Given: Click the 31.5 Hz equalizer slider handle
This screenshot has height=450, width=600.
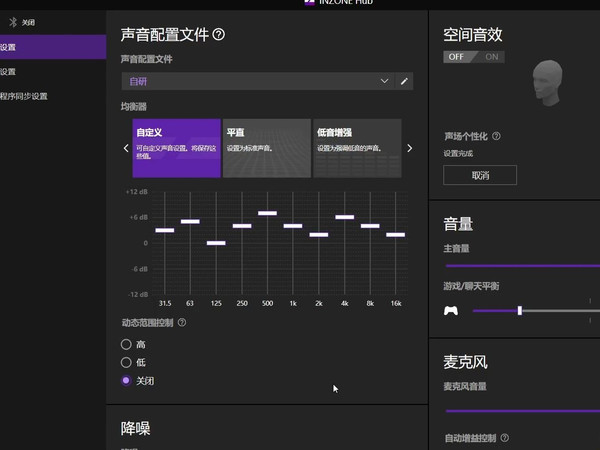Looking at the screenshot, I should pos(165,230).
